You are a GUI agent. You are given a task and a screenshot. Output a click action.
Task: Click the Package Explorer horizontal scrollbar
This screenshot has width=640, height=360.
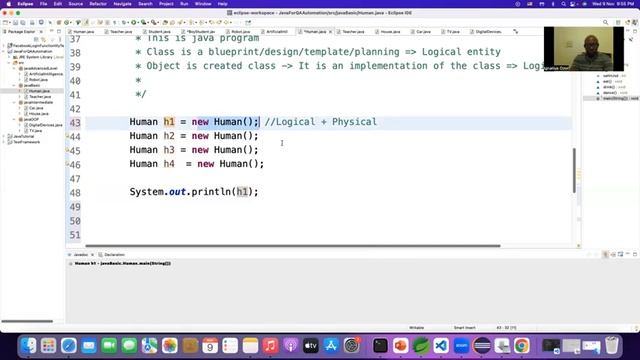click(x=27, y=321)
